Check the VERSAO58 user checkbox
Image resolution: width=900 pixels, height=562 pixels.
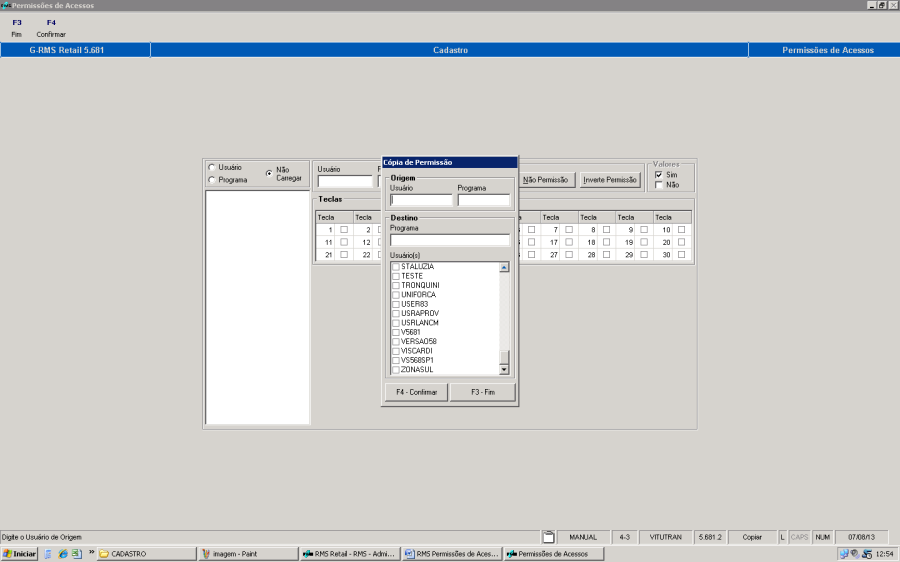point(395,342)
